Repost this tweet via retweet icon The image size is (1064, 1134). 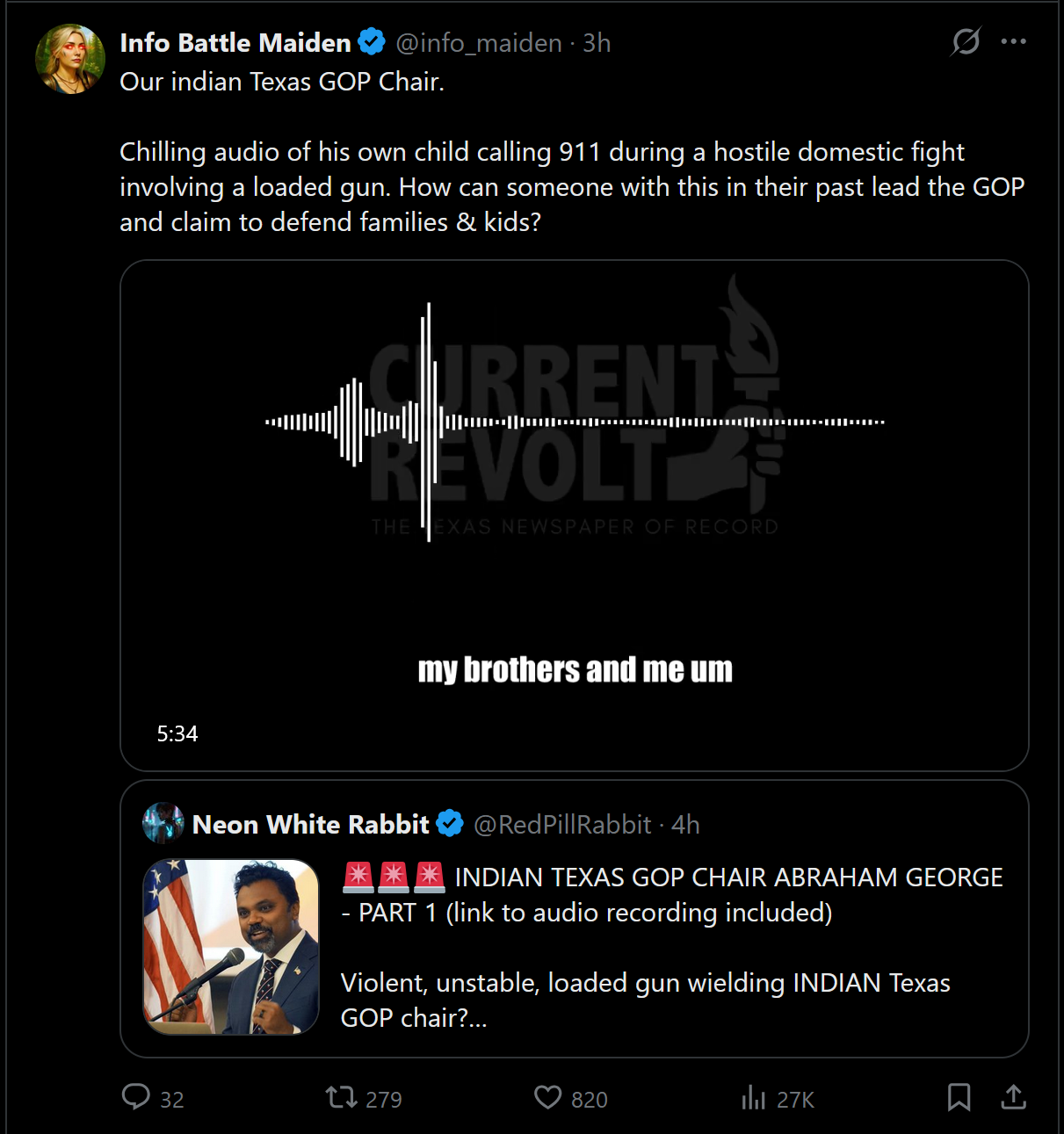(341, 1097)
